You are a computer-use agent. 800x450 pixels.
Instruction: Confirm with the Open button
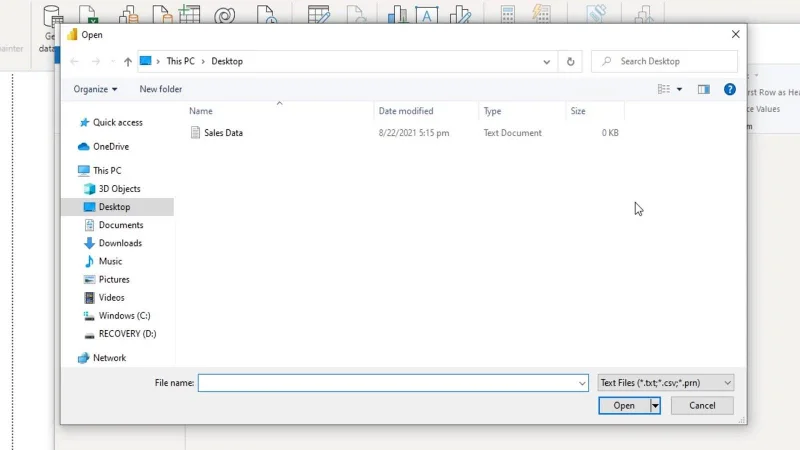pyautogui.click(x=624, y=406)
